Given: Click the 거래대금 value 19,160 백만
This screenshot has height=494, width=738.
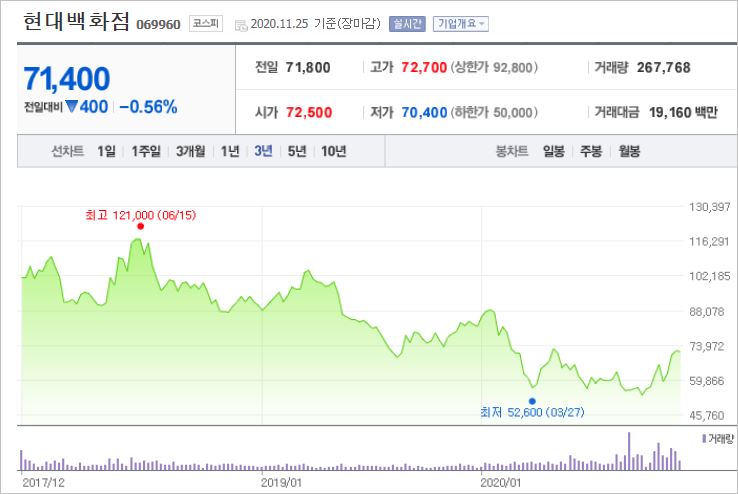Looking at the screenshot, I should click(x=683, y=112).
